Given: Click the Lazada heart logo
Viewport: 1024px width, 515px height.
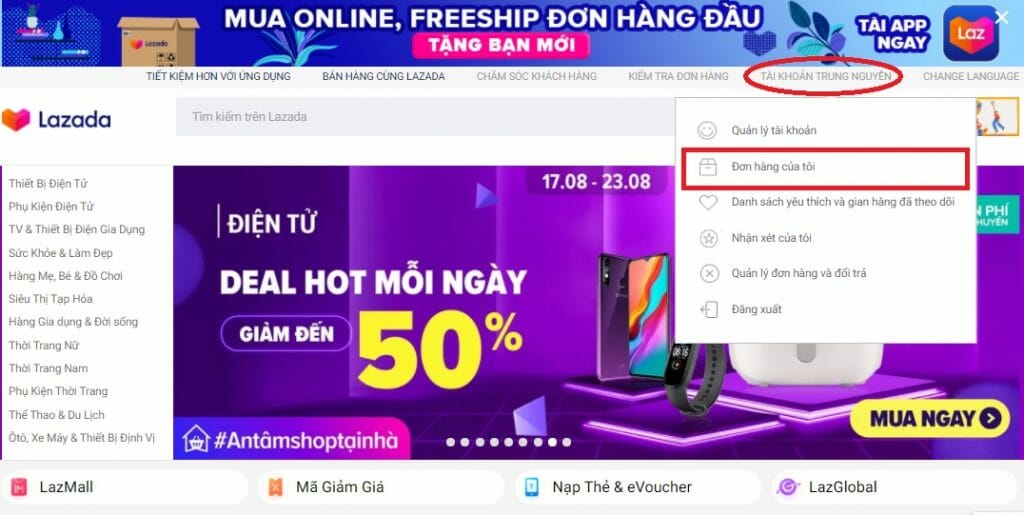Looking at the screenshot, I should pyautogui.click(x=16, y=119).
